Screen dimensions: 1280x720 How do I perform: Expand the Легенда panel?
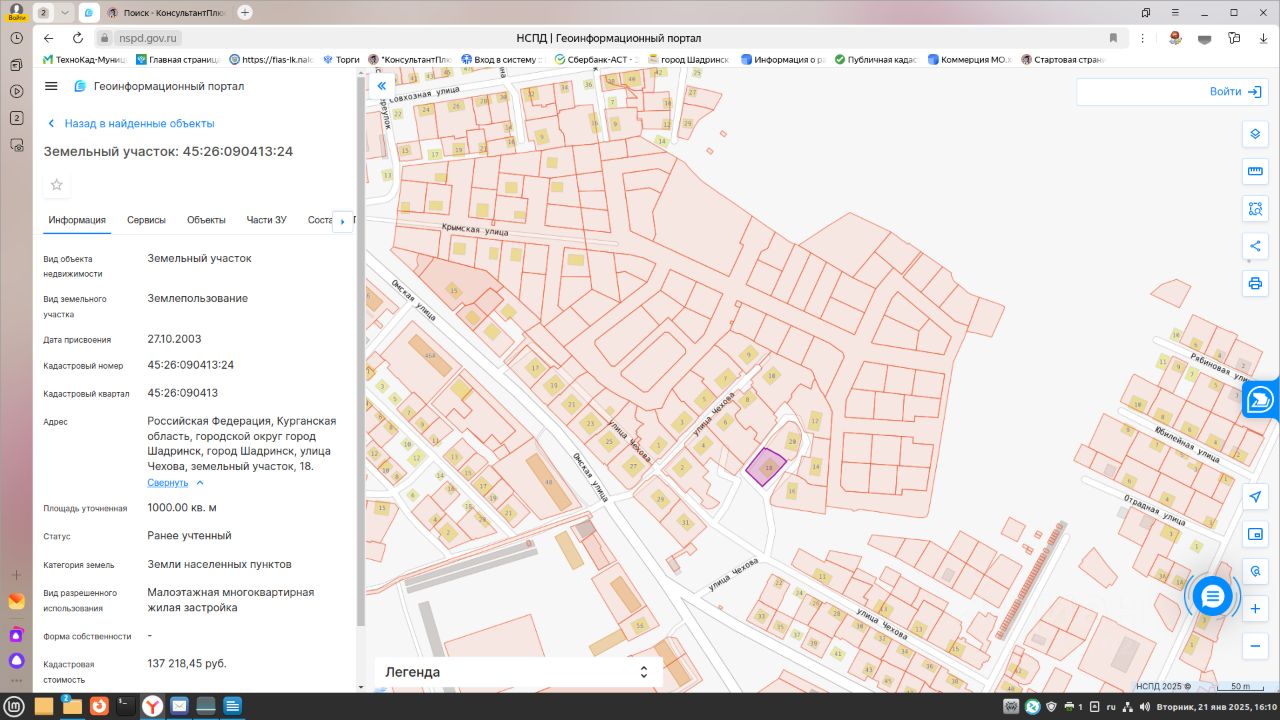tap(644, 672)
